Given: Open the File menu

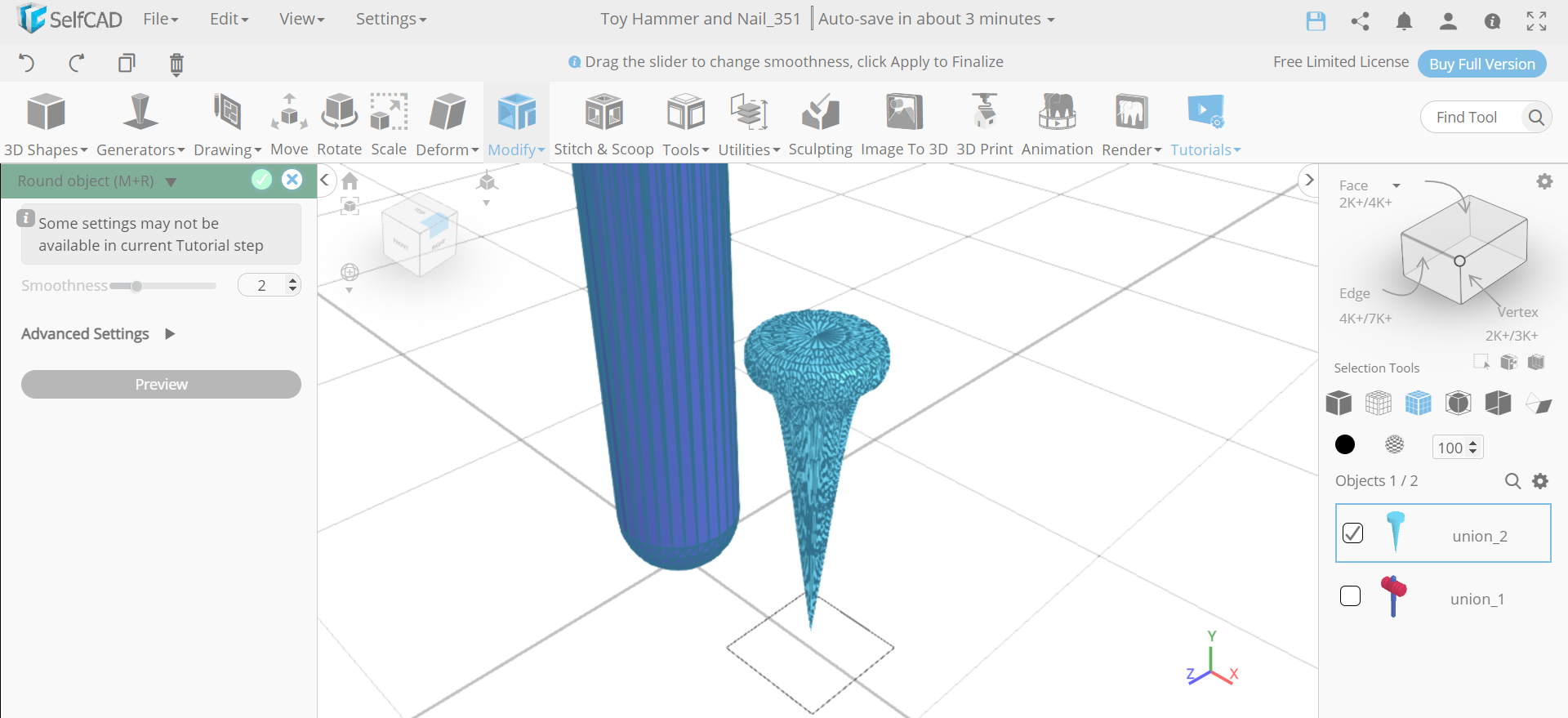Looking at the screenshot, I should 160,19.
